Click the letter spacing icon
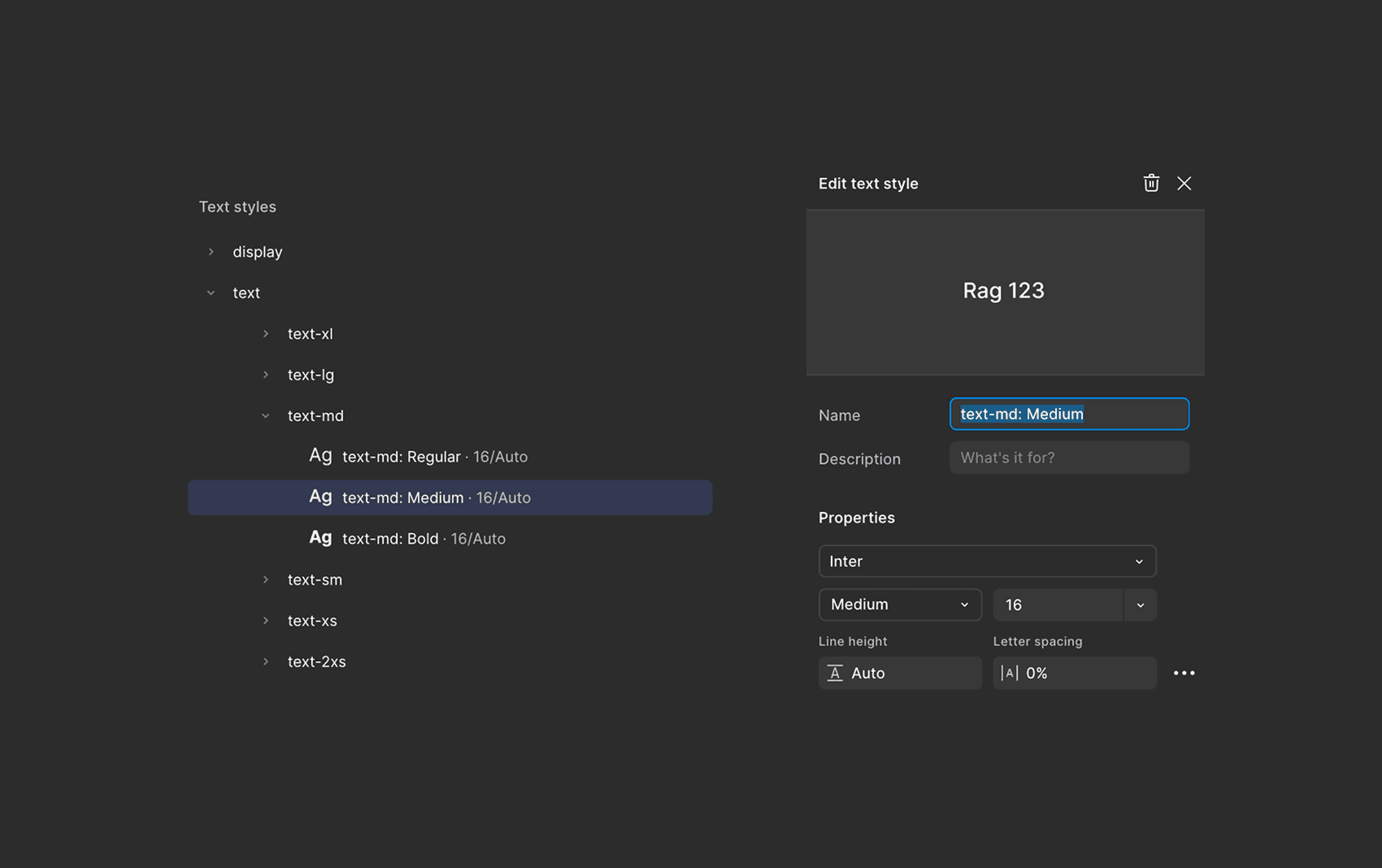Screen dimensions: 1382x868 (x=1010, y=673)
